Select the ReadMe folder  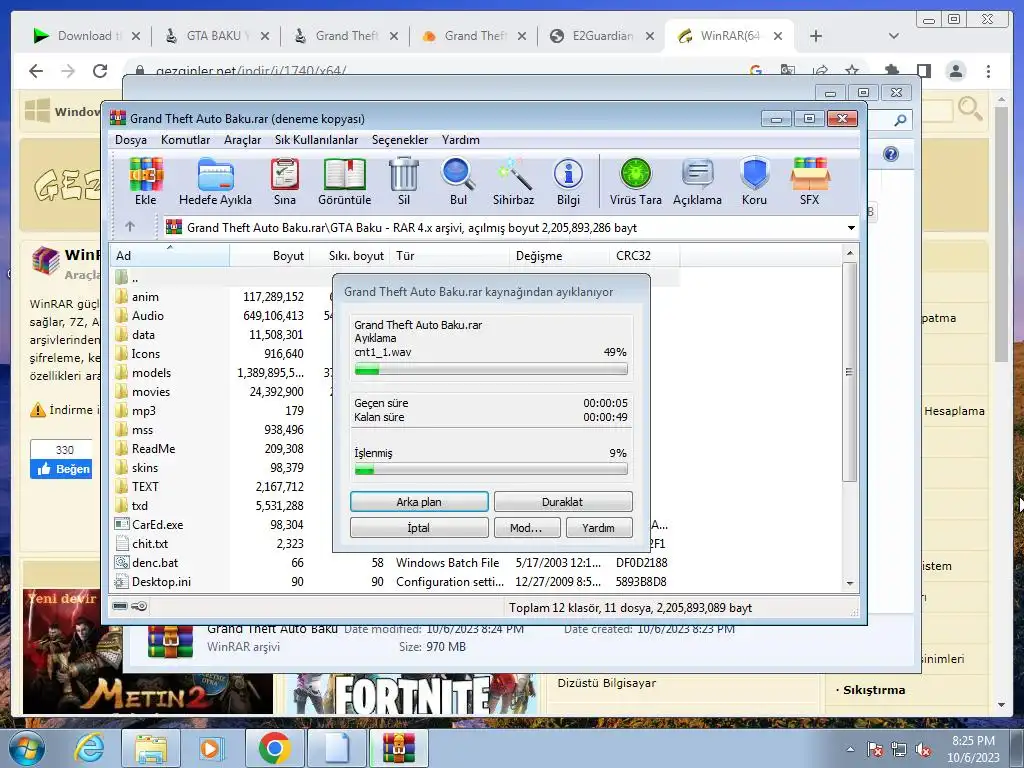(153, 448)
